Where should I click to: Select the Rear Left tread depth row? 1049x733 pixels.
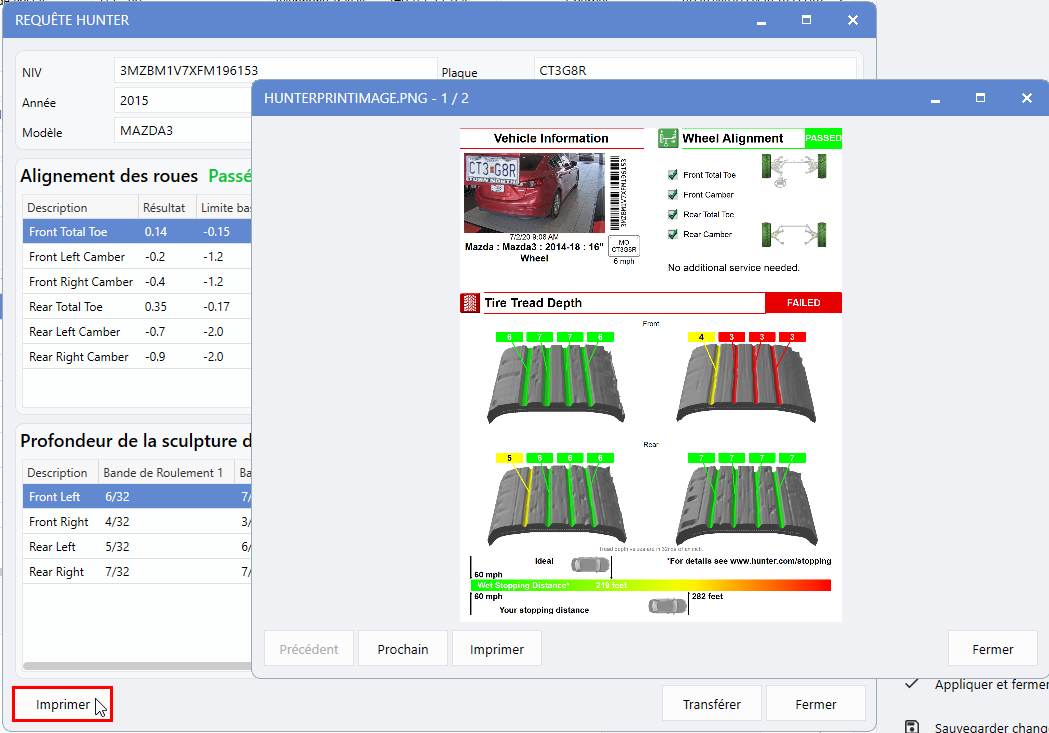pos(137,547)
